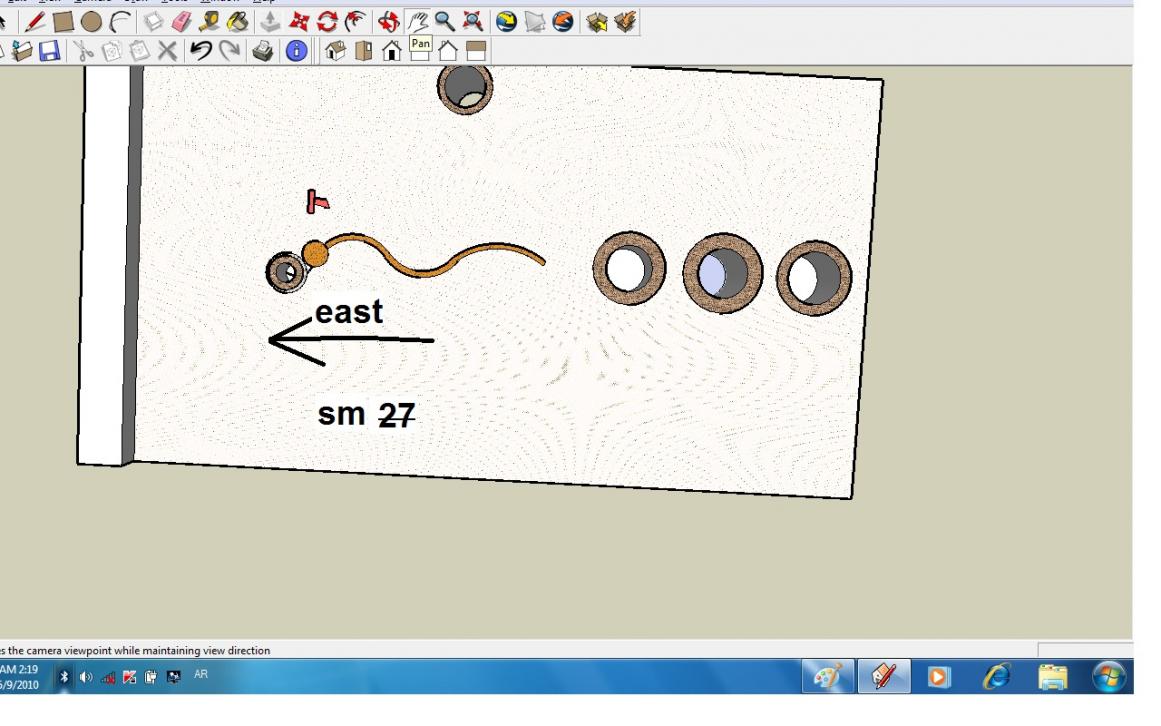Choose the Circle drawing tool
This screenshot has width=1161, height=726.
91,21
